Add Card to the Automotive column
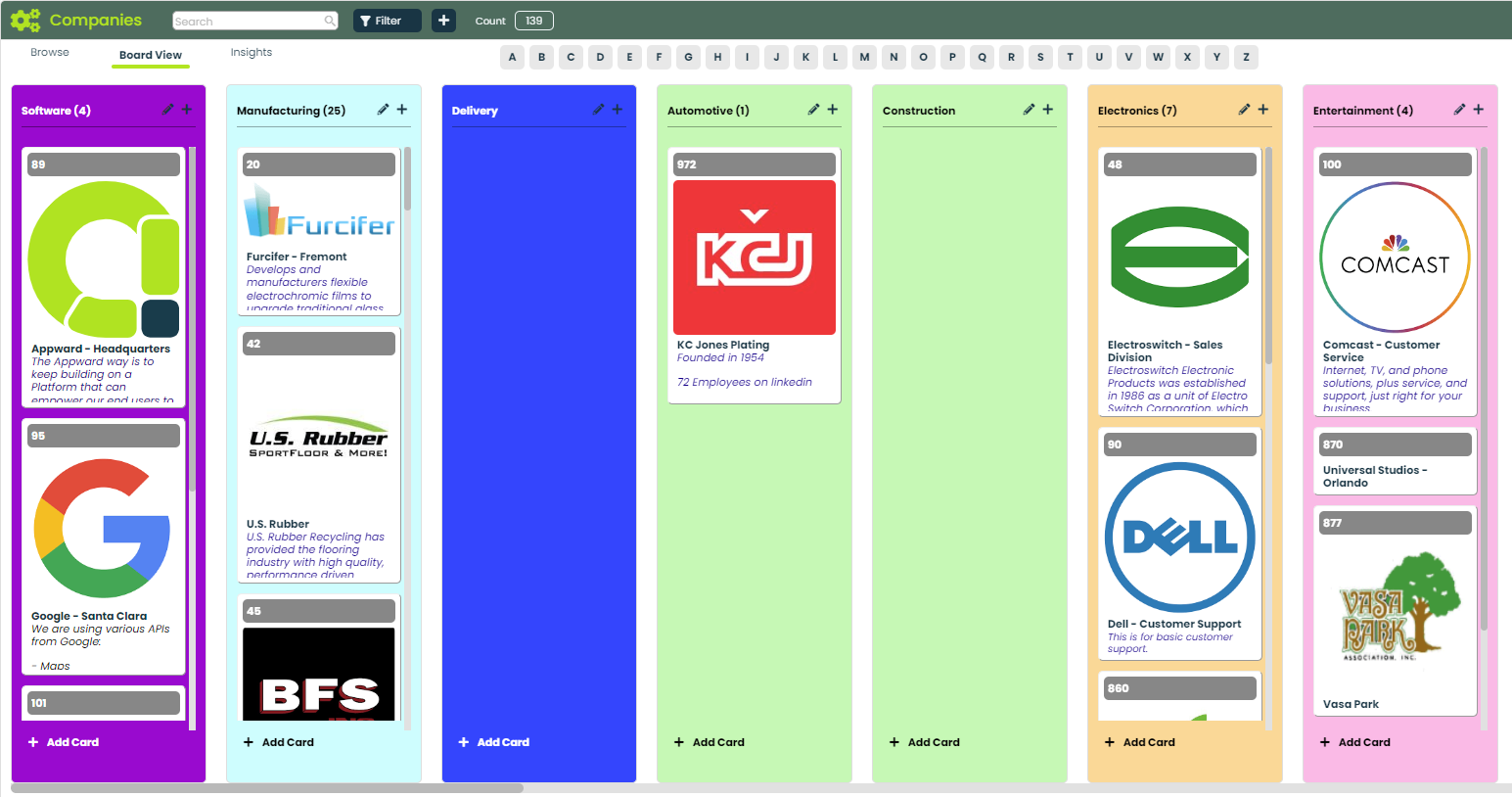 (710, 742)
